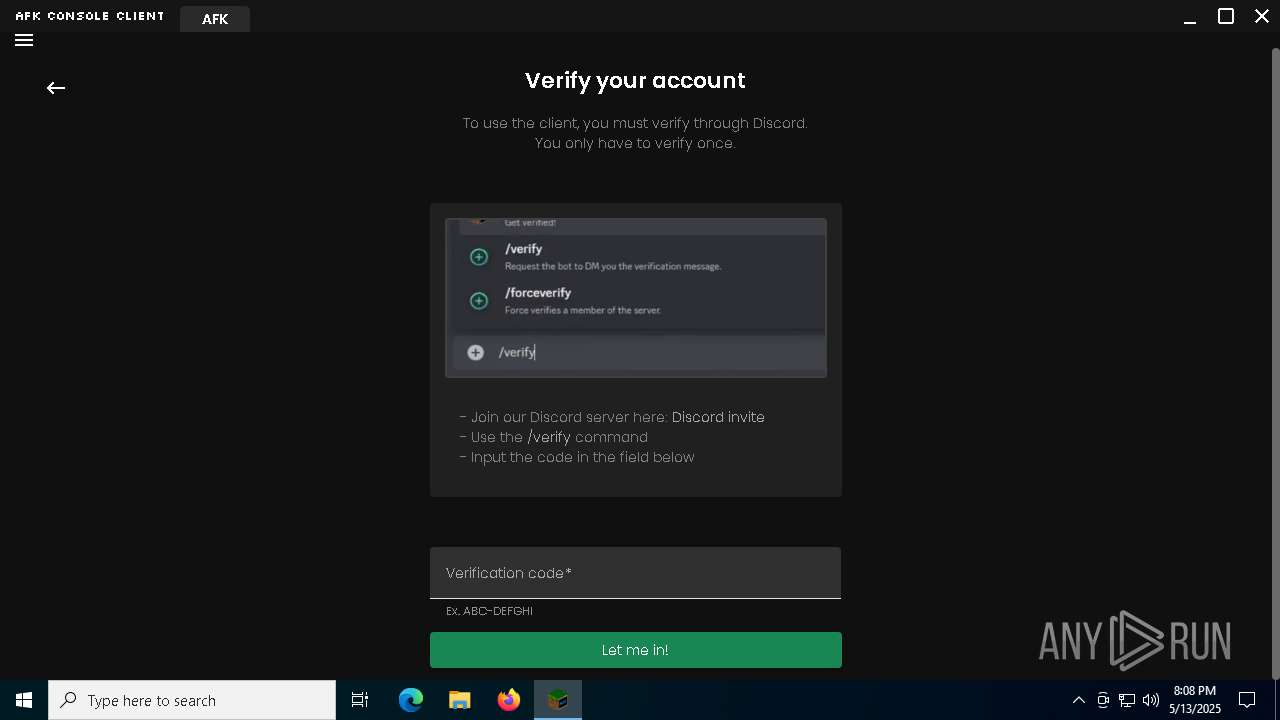Click the Input the code in the field below line

[577, 457]
